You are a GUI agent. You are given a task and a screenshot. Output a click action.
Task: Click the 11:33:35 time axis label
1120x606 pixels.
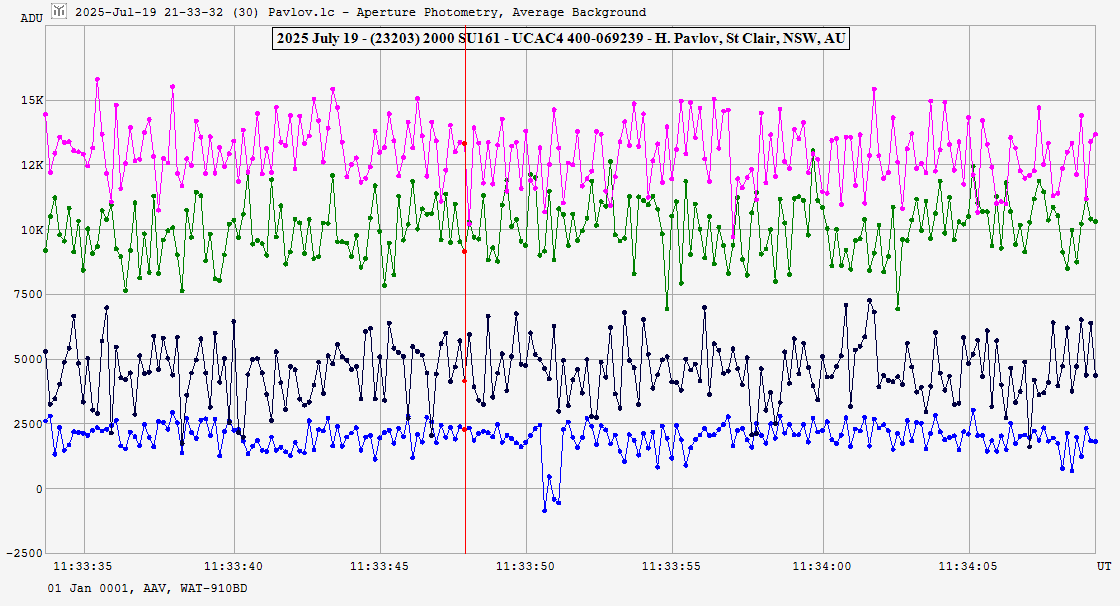click(83, 566)
